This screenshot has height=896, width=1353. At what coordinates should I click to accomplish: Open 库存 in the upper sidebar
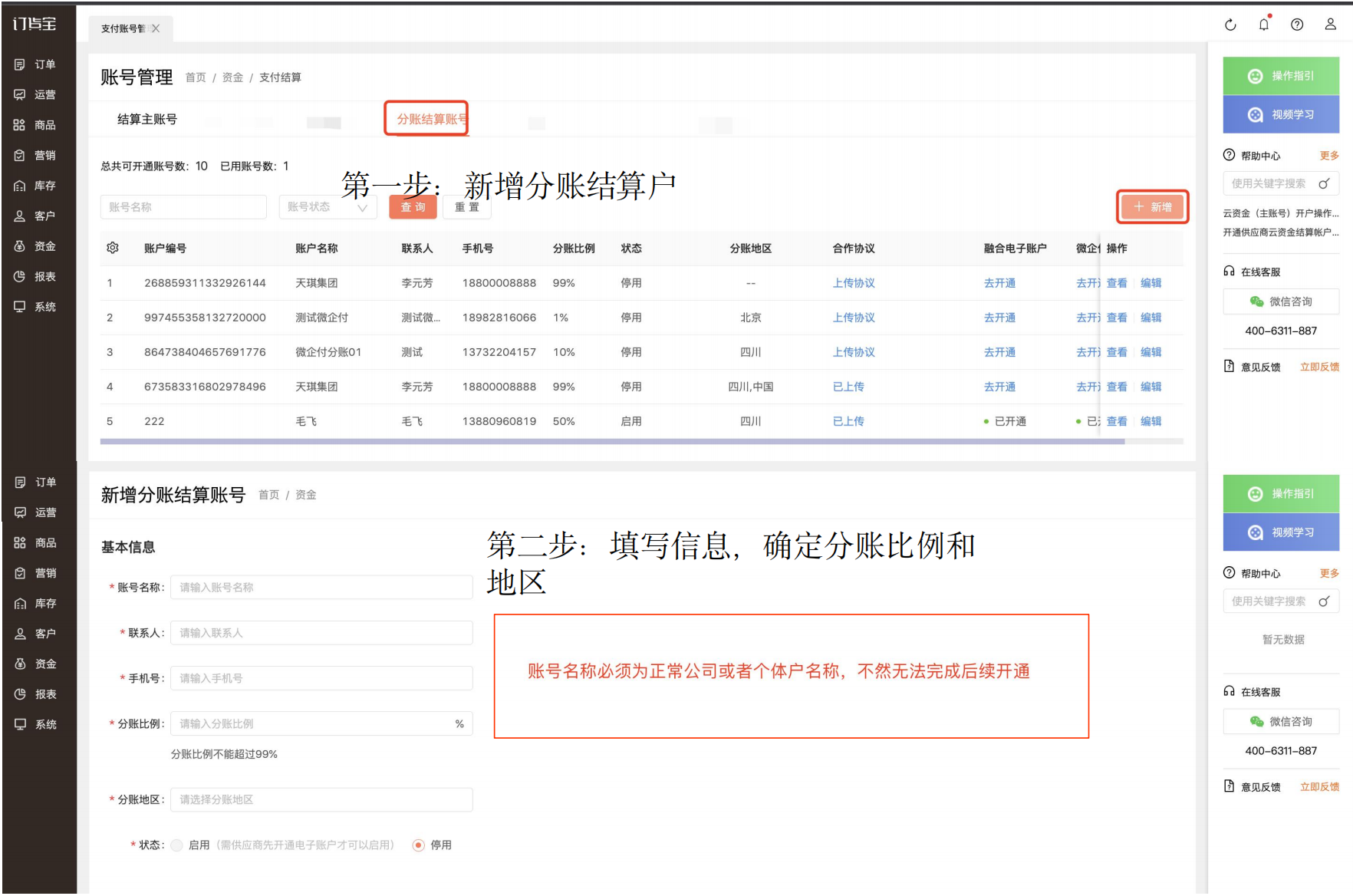[x=35, y=186]
